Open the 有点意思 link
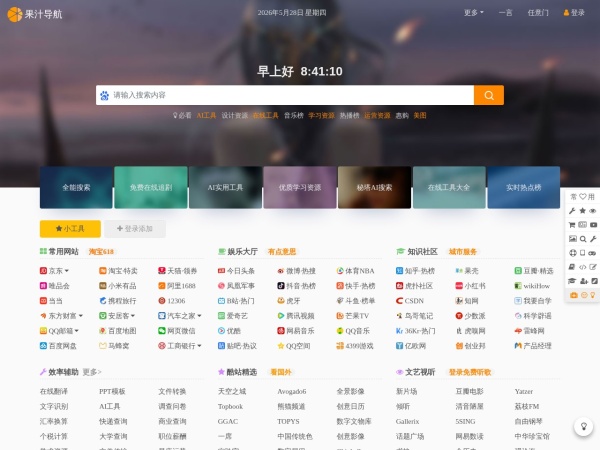This screenshot has width=600, height=450. point(282,252)
